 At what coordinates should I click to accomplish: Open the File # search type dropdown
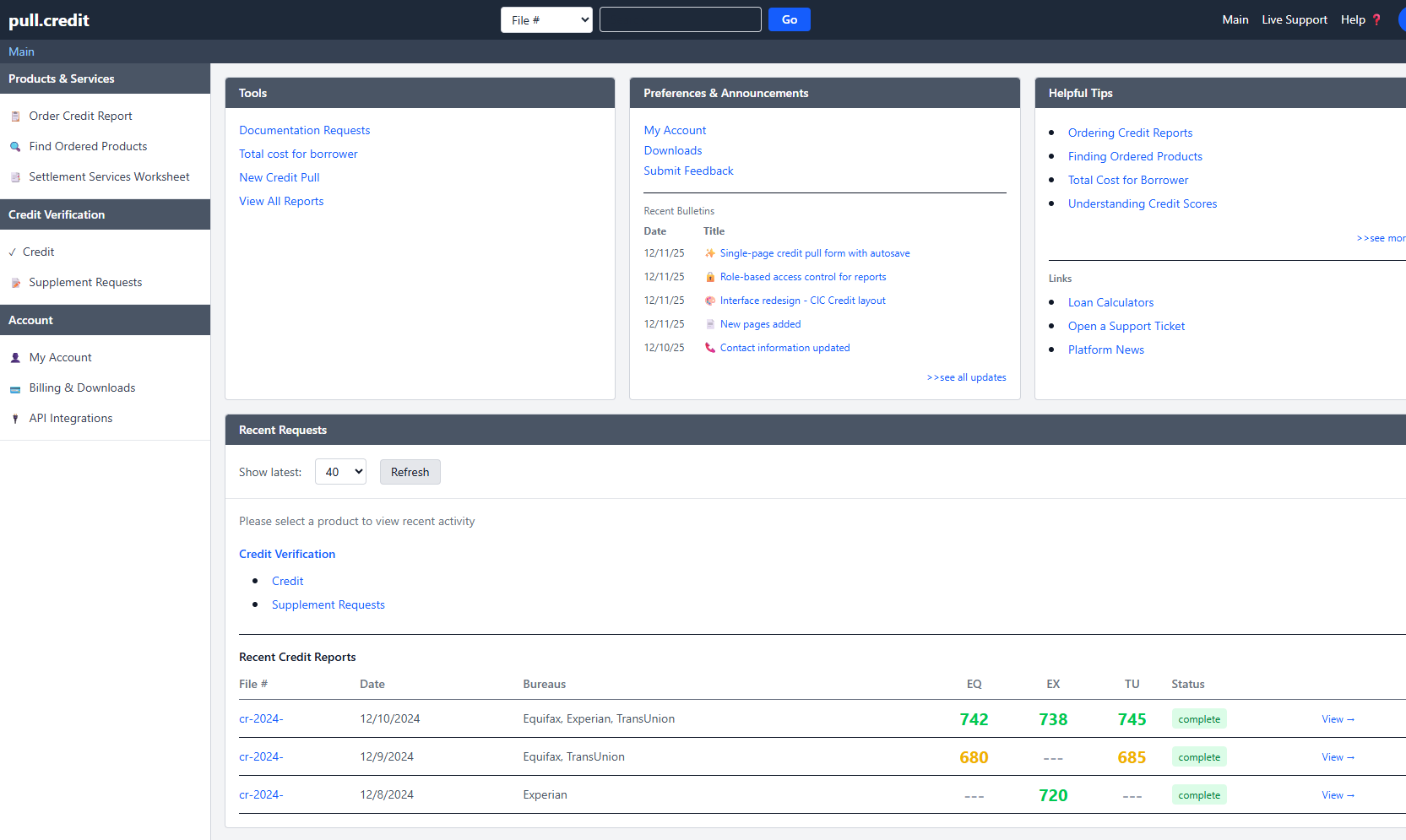coord(546,19)
